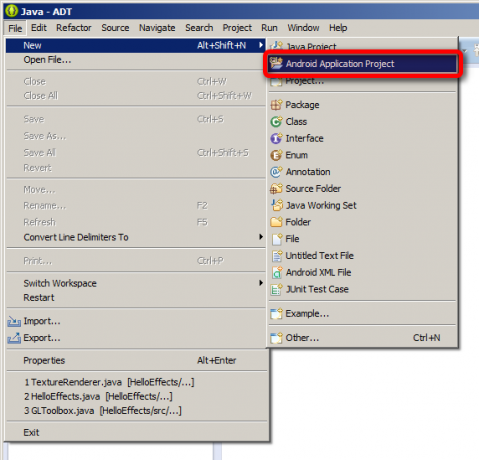479x460 pixels.
Task: Click the Export icon in File menu
Action: [x=14, y=338]
